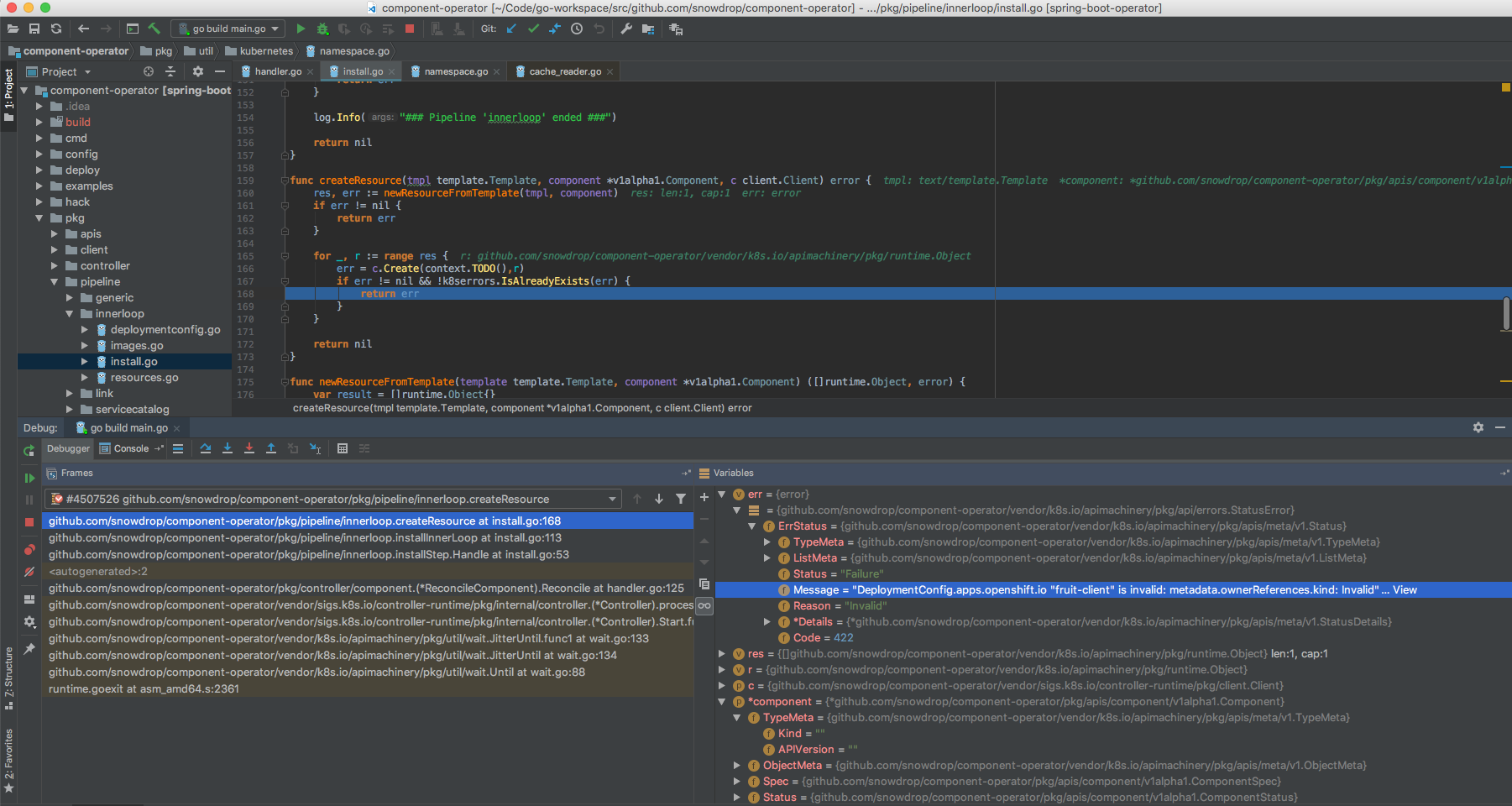Viewport: 1512px width, 806px height.
Task: Click the kubernetes breadcrumb
Action: point(259,51)
